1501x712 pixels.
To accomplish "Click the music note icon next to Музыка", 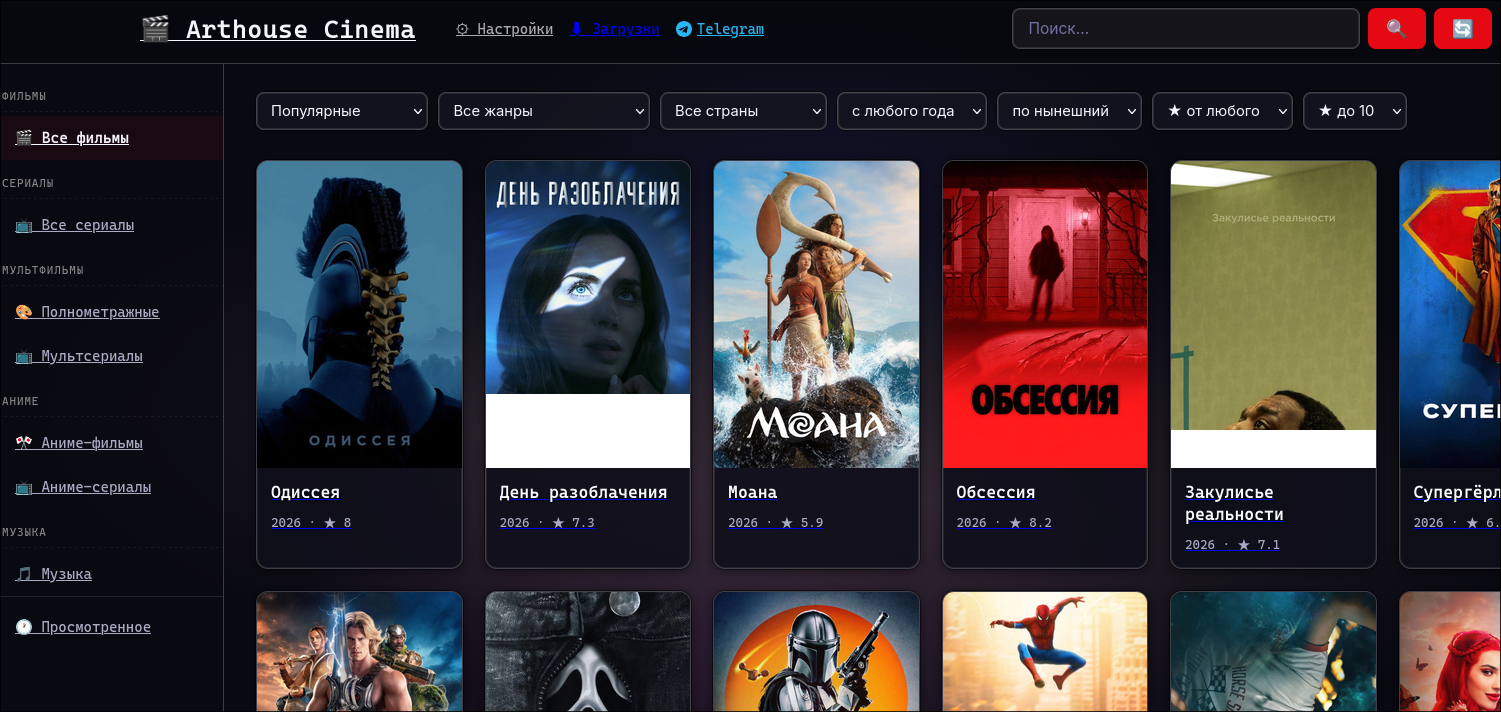I will coord(24,574).
